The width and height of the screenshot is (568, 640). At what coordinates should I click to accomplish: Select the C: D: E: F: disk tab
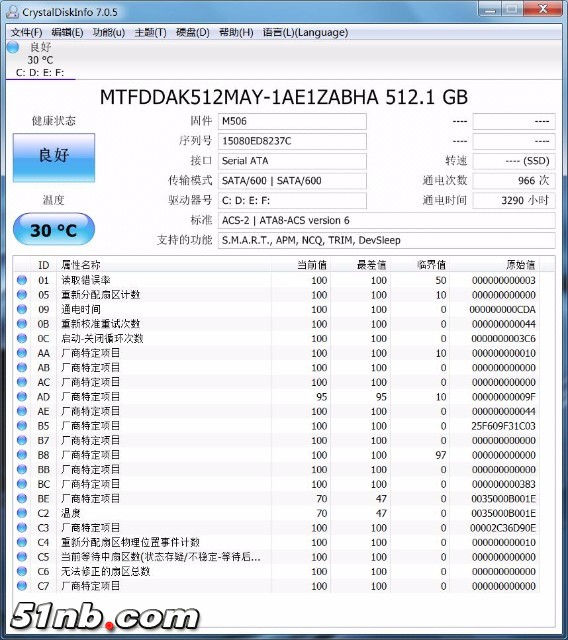pyautogui.click(x=40, y=73)
